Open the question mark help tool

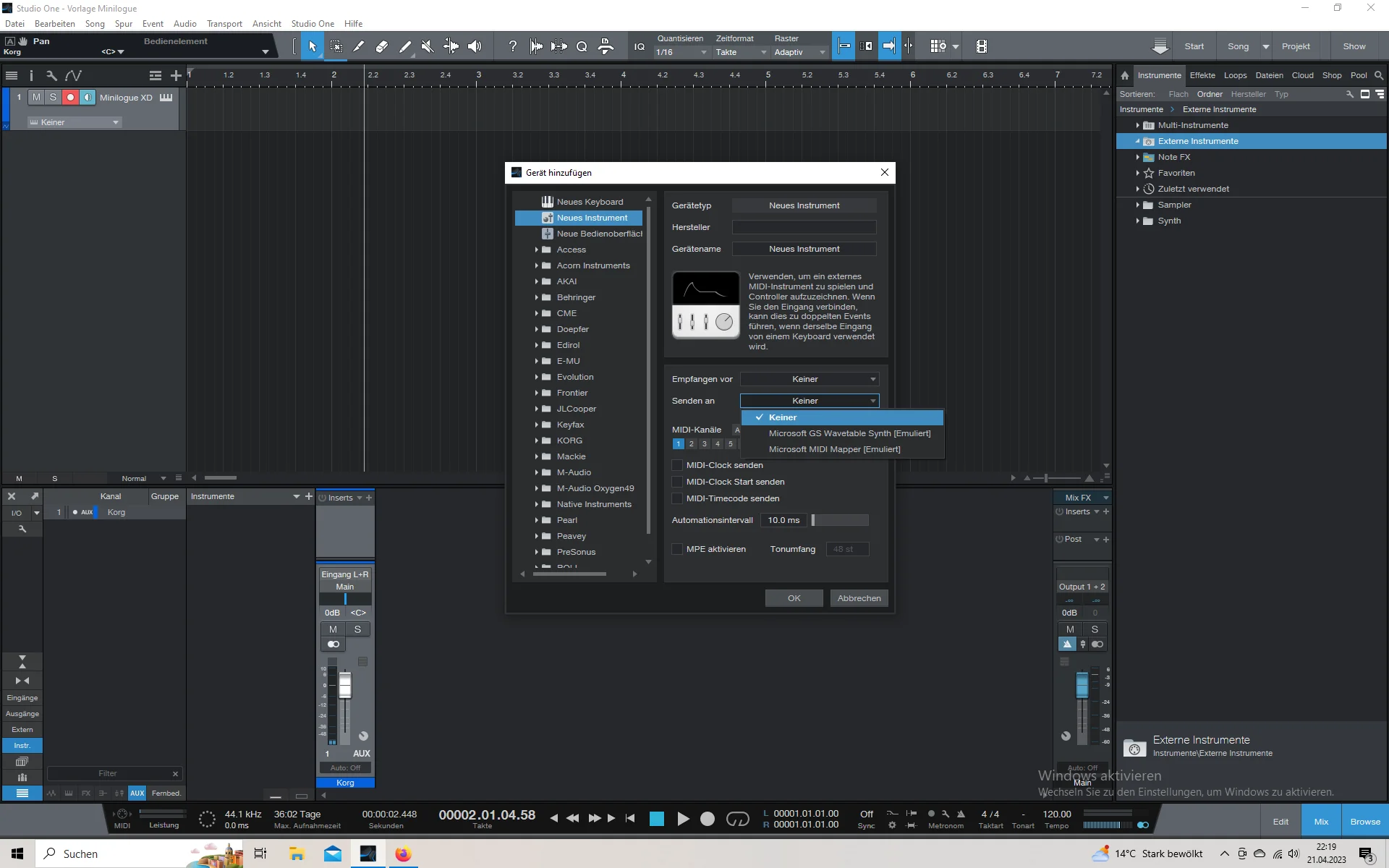pos(513,46)
